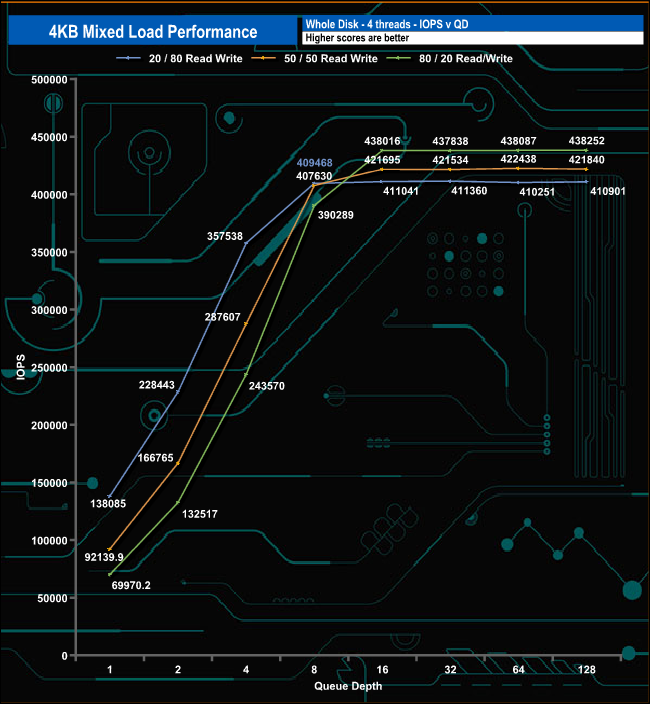Click the data label 407630
The image size is (650, 704).
pos(314,176)
